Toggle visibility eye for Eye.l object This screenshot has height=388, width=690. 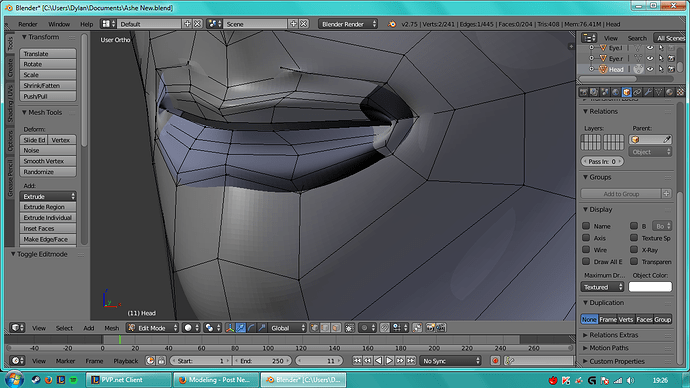tap(650, 48)
